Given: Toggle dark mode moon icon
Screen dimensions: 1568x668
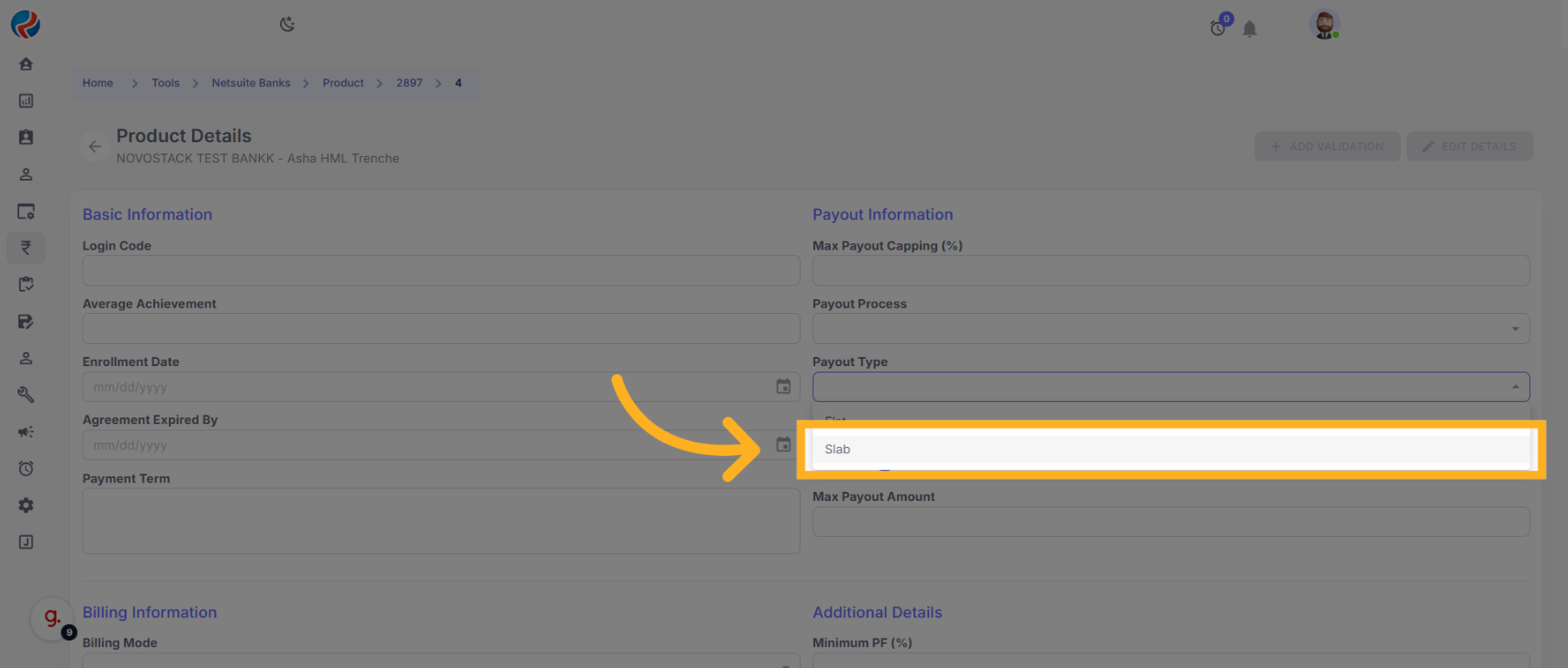Looking at the screenshot, I should click(287, 24).
